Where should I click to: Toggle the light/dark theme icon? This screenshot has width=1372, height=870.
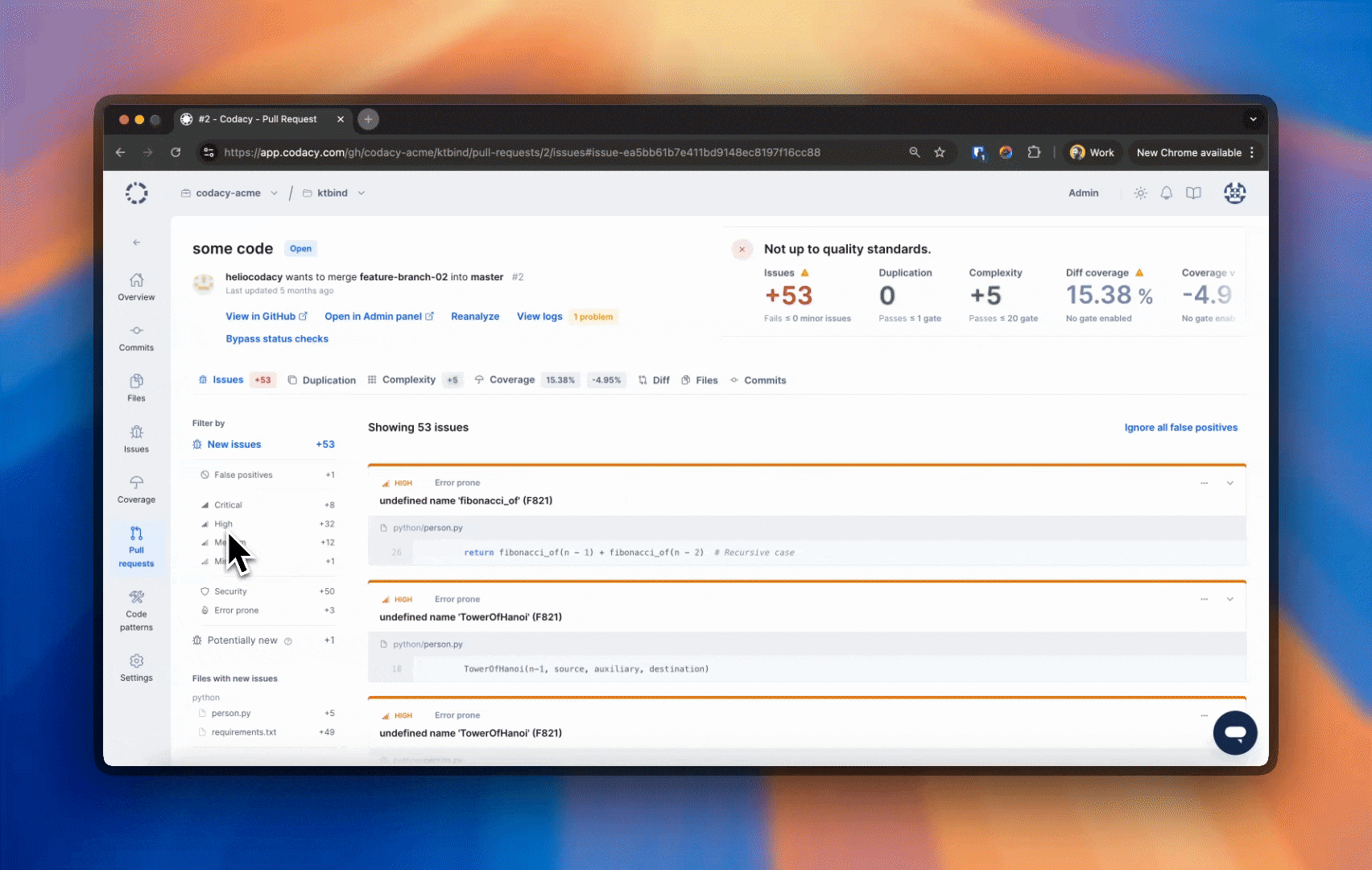point(1140,193)
